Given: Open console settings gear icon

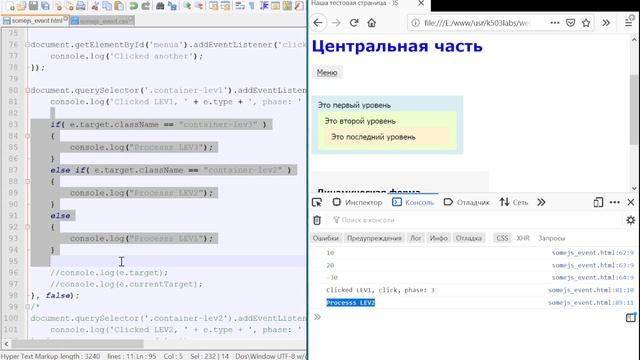Looking at the screenshot, I should click(631, 220).
